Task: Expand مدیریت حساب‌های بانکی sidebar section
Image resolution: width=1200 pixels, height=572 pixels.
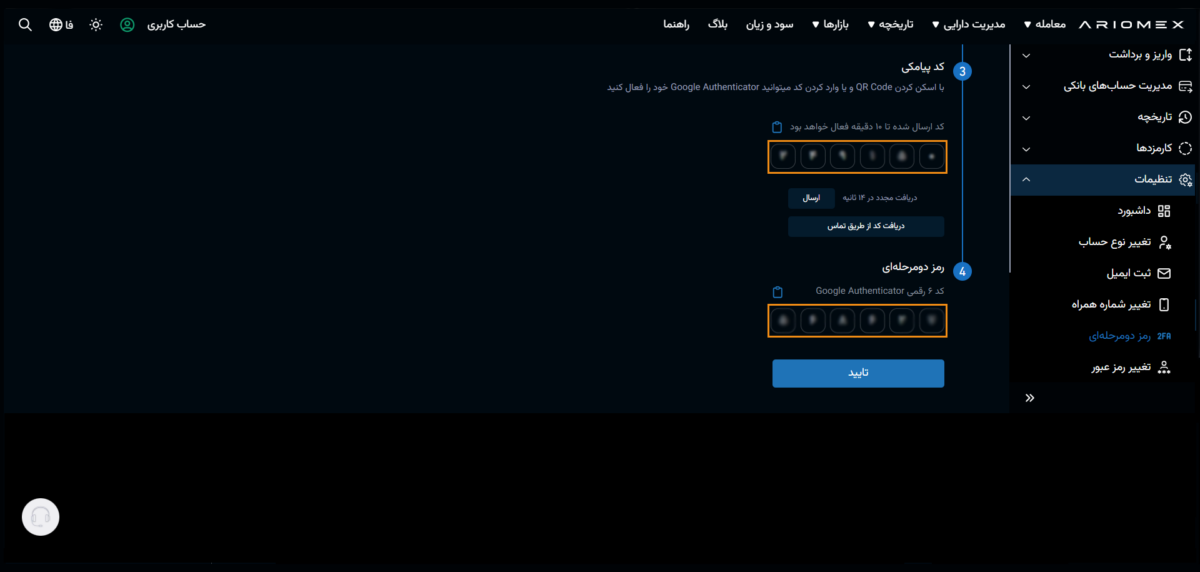Action: pyautogui.click(x=1026, y=86)
